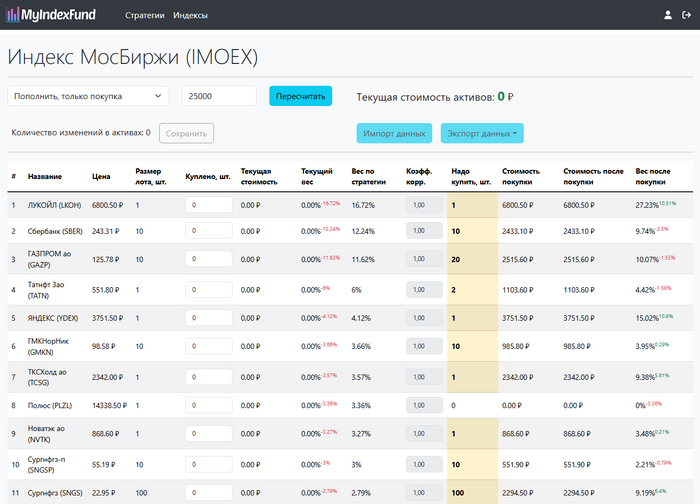Screen dimensions: 700x504
Task: Expand the 'Пополнить, только покупка' dropdown
Action: [x=89, y=96]
